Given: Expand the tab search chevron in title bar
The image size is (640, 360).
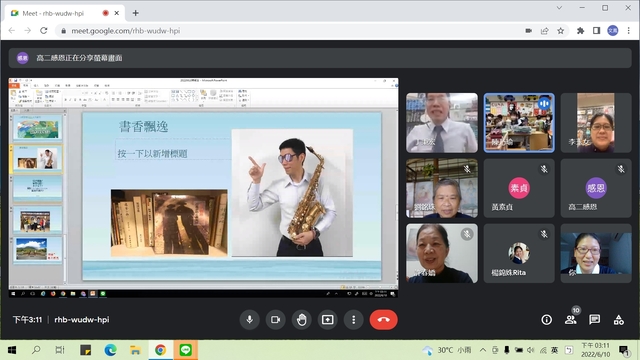Looking at the screenshot, I should click(559, 8).
